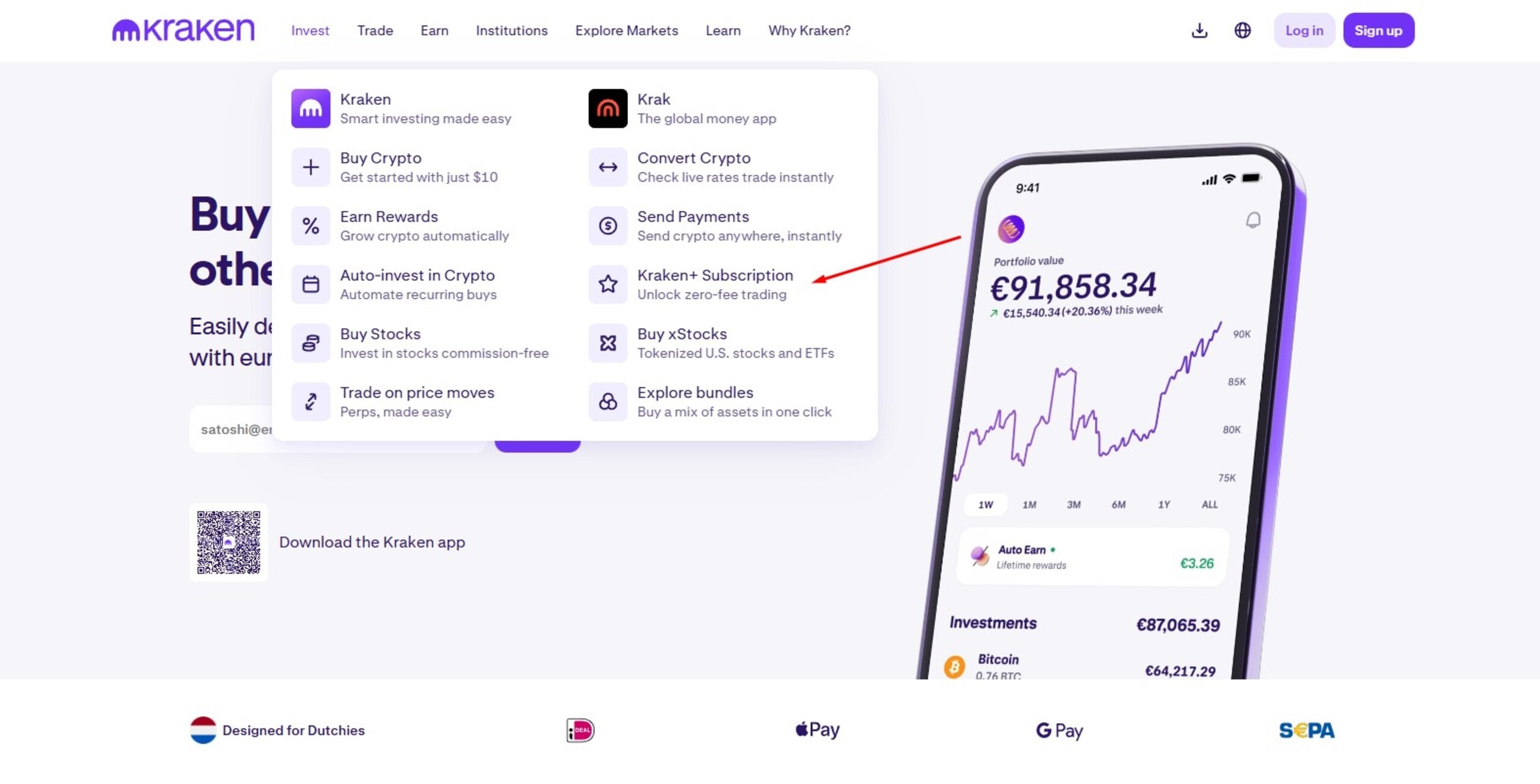
Task: Open the globe language selector icon
Action: (x=1242, y=30)
